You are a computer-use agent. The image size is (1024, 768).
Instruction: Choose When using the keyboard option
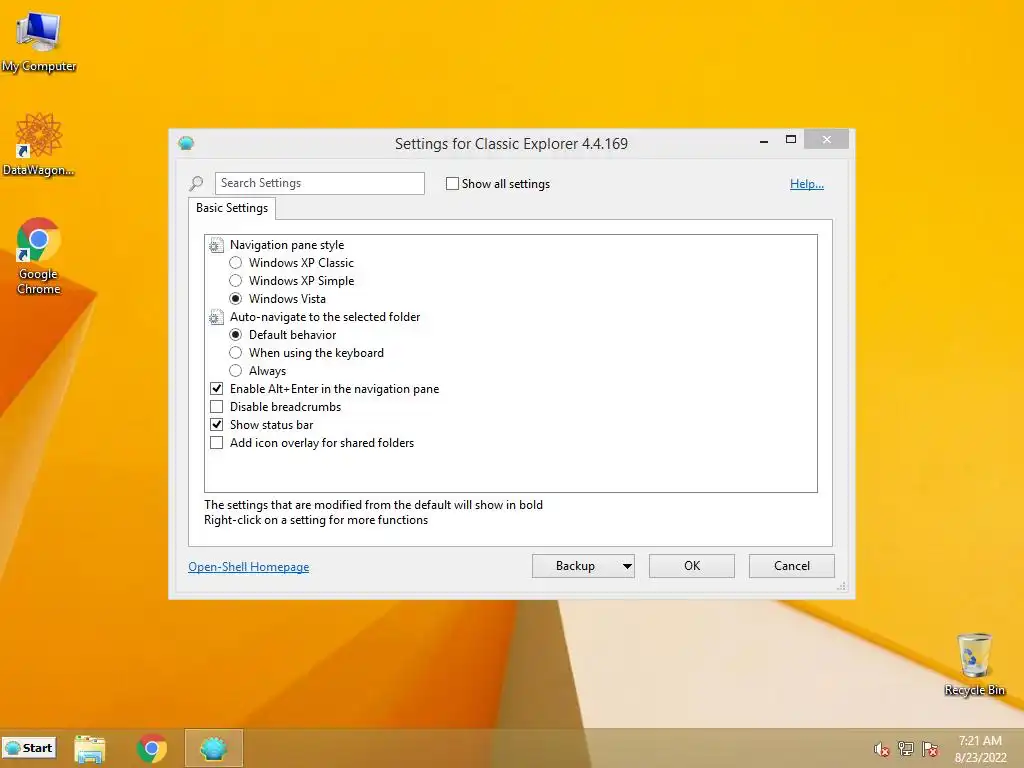[236, 353]
